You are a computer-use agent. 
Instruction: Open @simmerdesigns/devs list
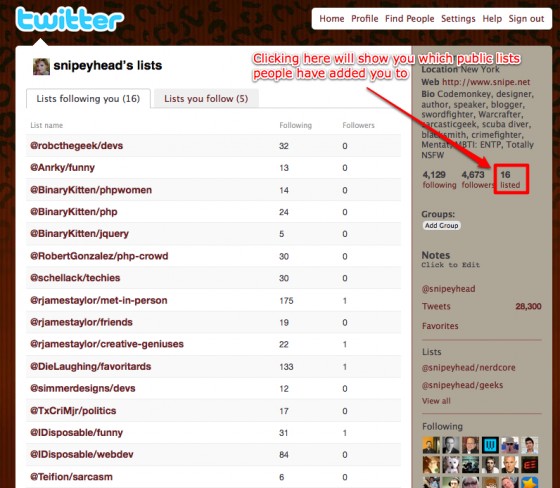point(83,388)
